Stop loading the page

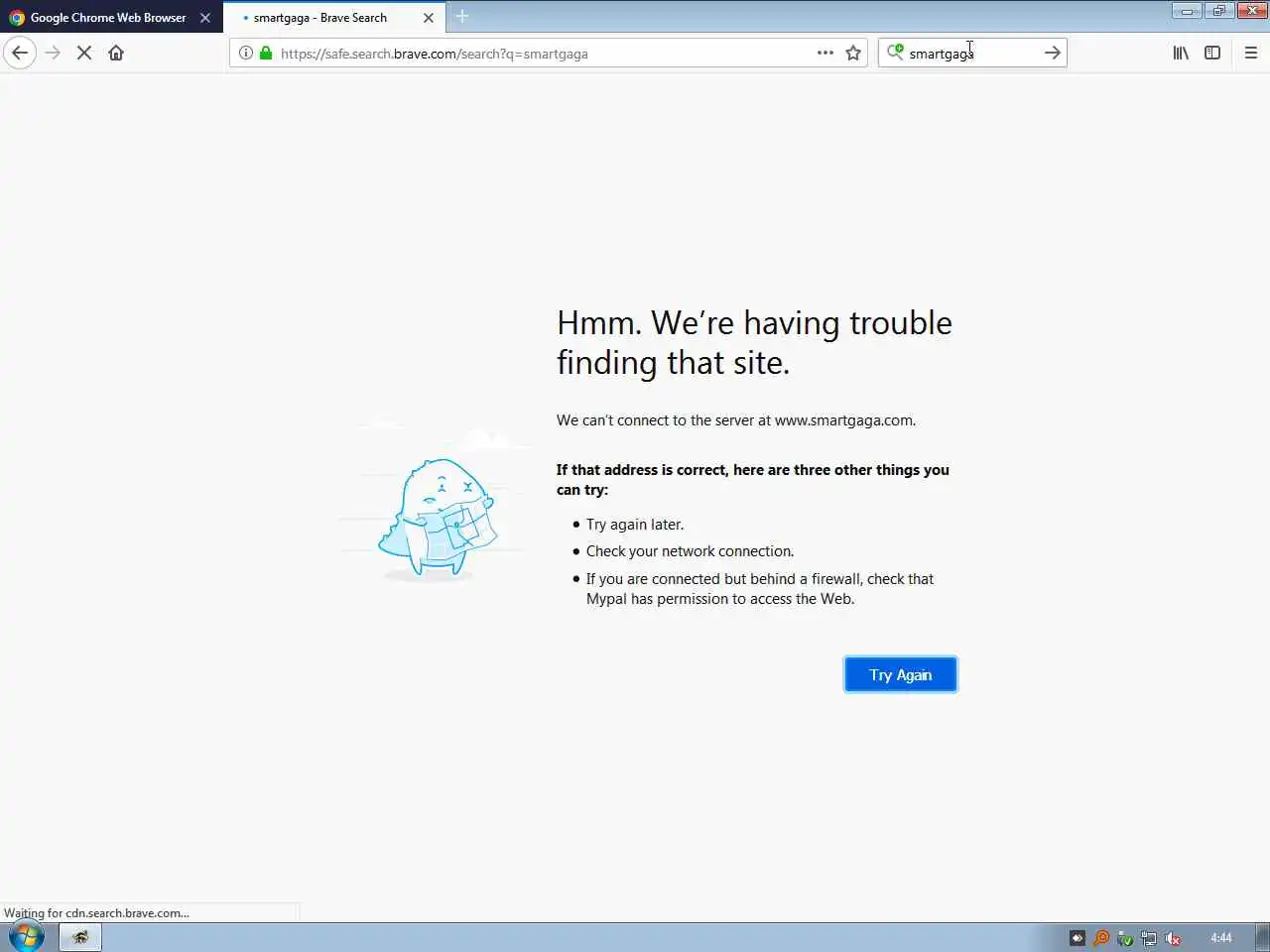(84, 53)
